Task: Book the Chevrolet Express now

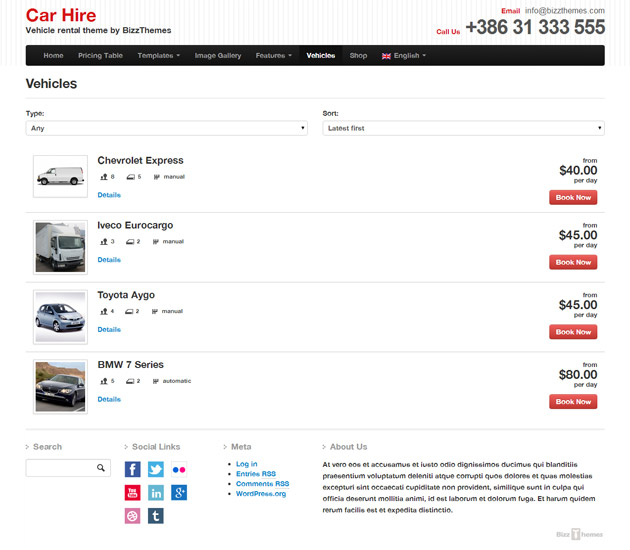Action: click(x=573, y=198)
